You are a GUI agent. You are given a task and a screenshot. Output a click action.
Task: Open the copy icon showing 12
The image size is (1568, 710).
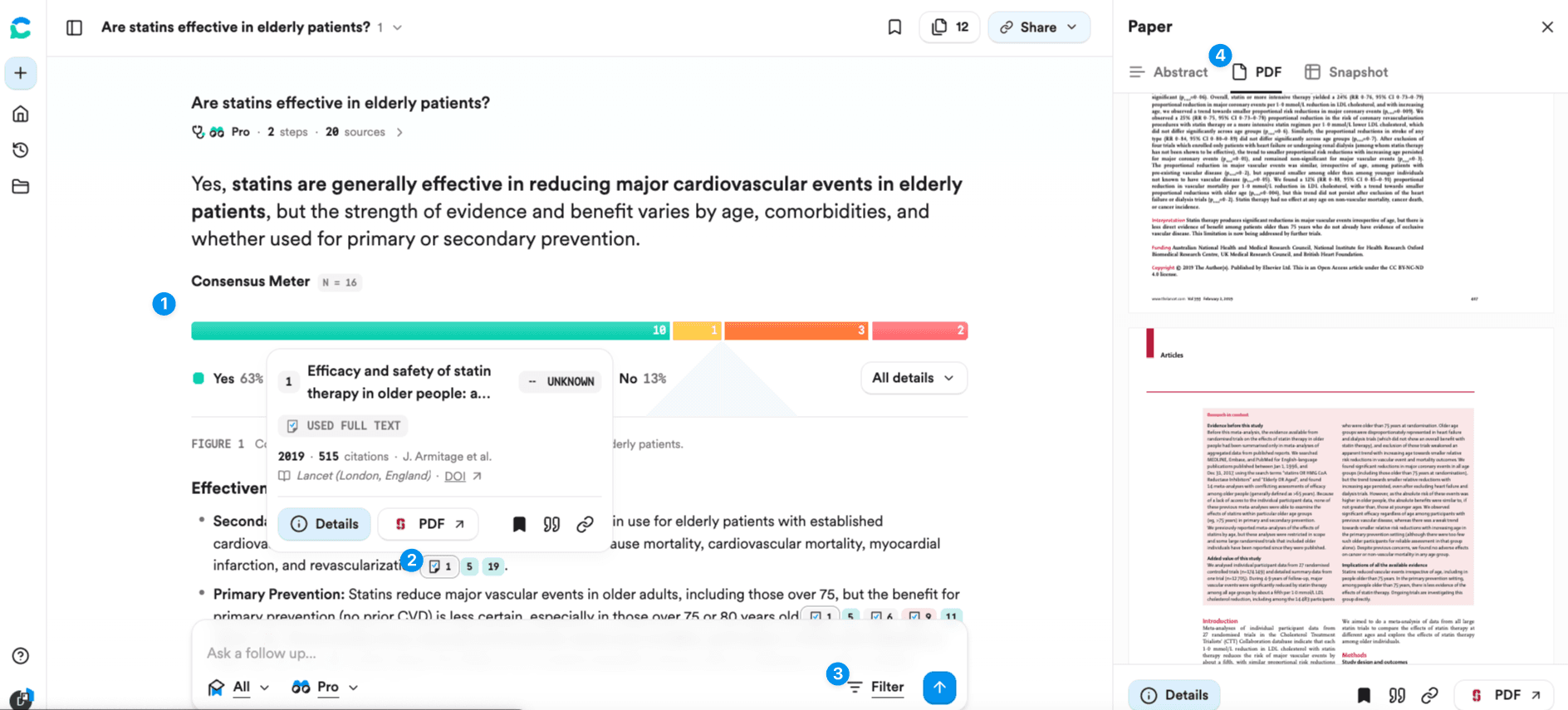[949, 27]
